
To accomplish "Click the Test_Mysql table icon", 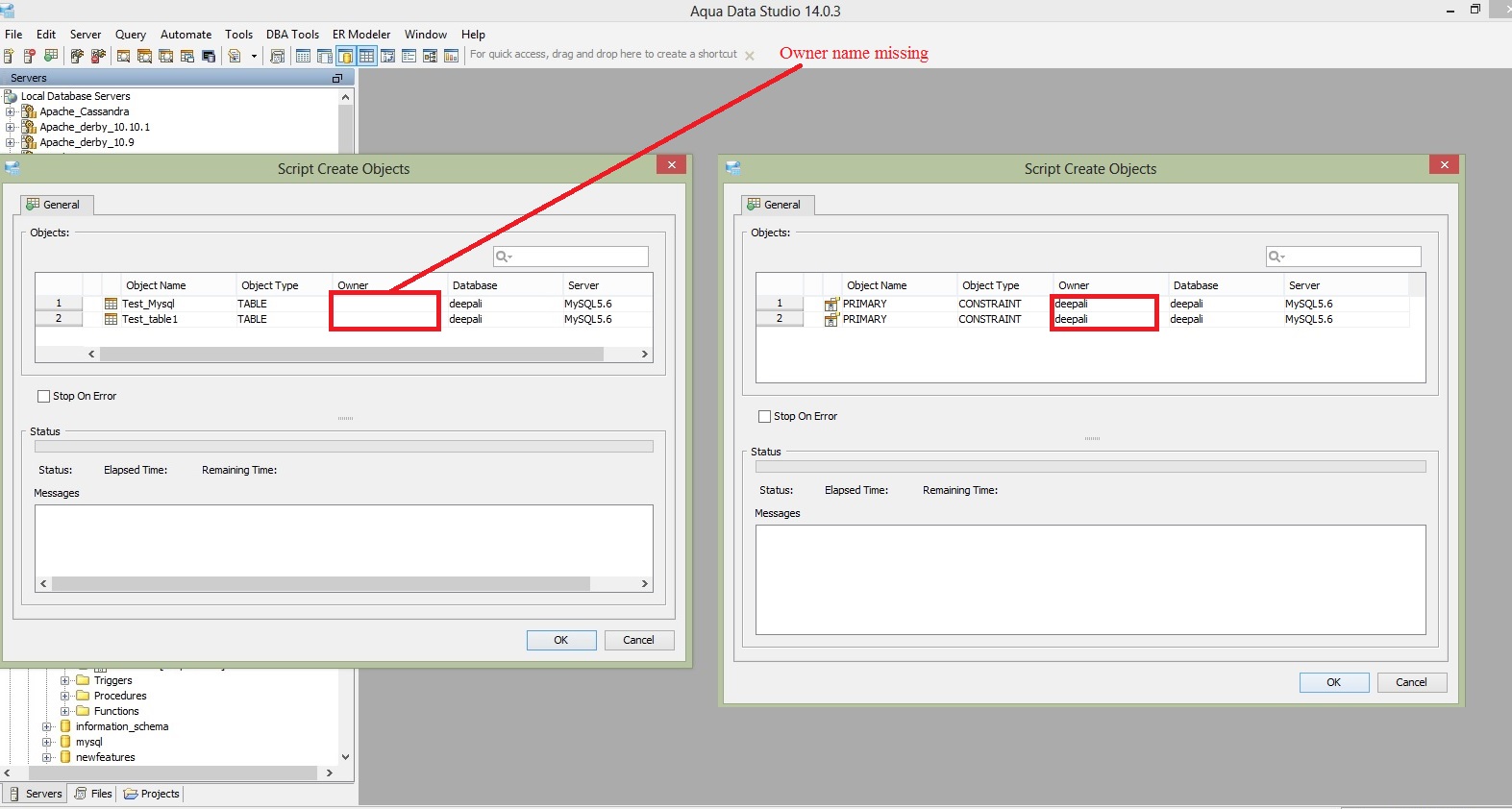I will click(x=112, y=304).
